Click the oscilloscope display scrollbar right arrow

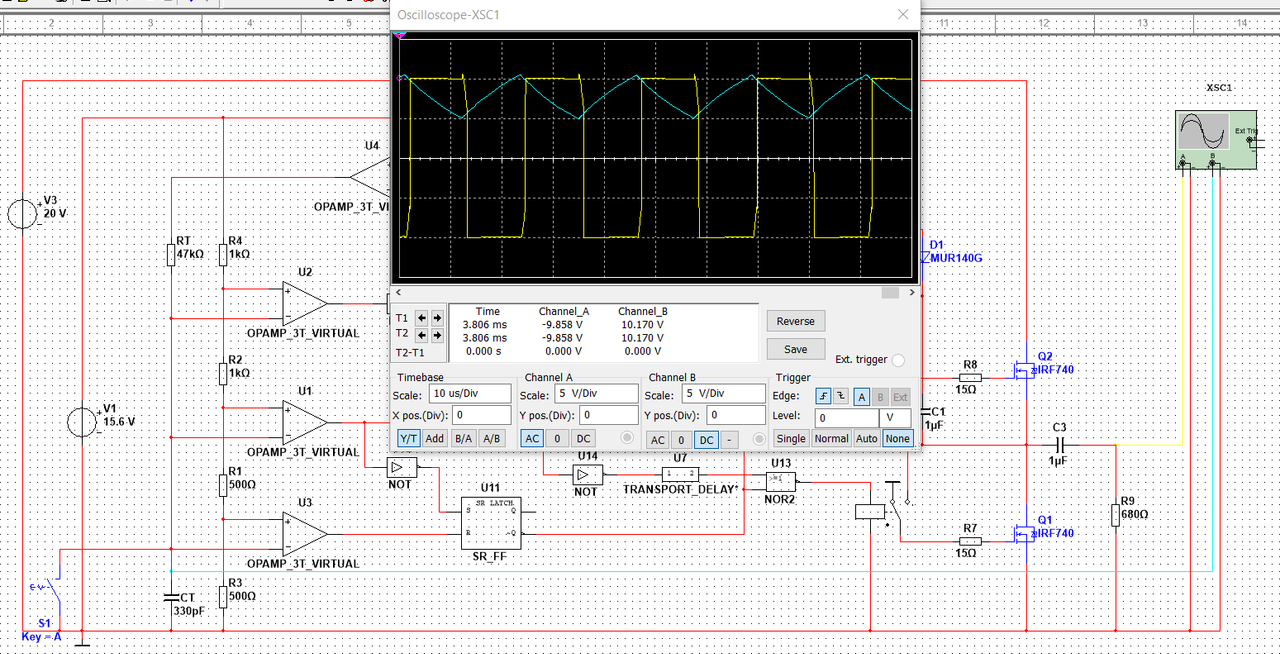point(910,293)
